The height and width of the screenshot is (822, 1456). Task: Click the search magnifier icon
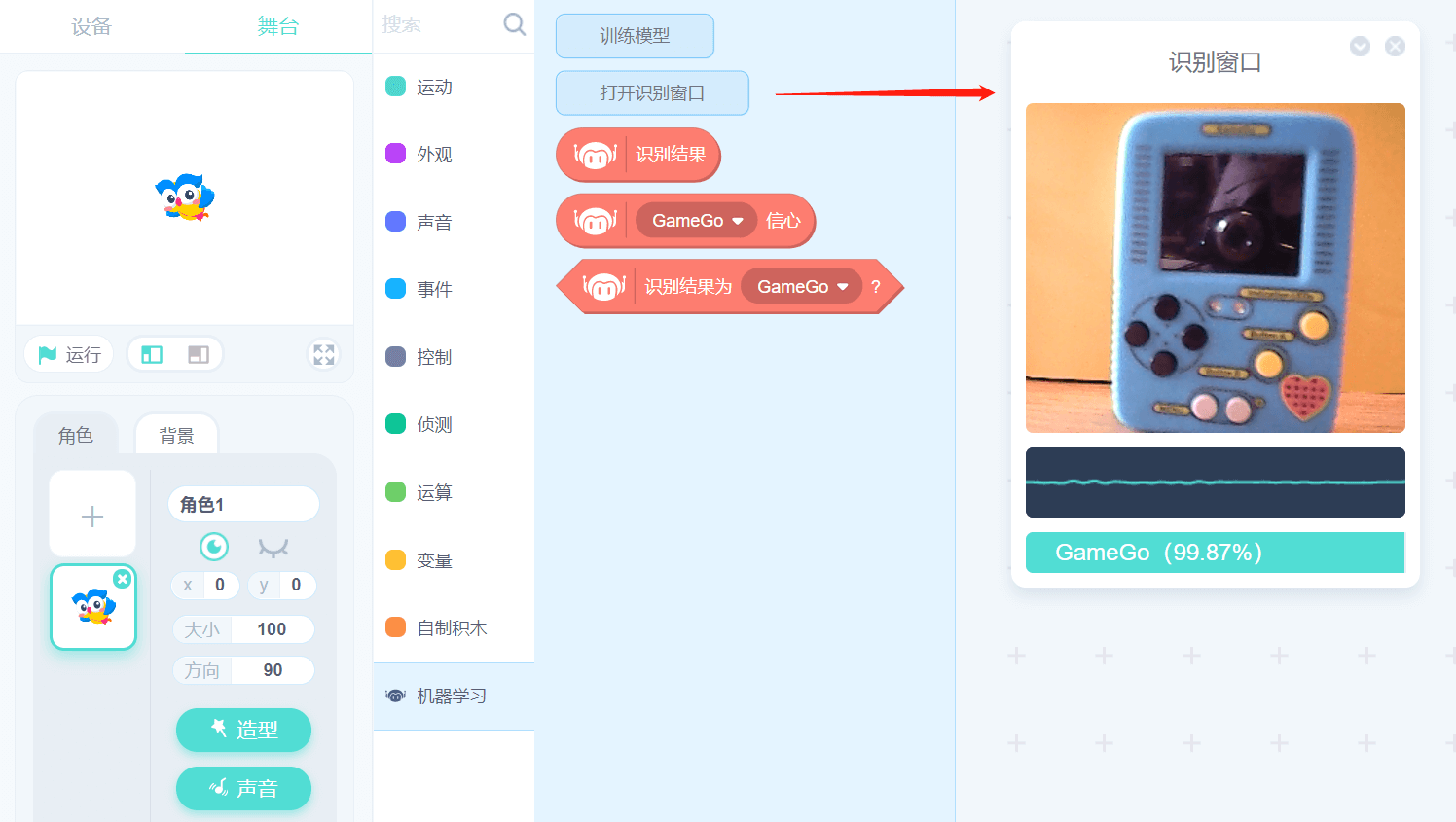(x=514, y=24)
